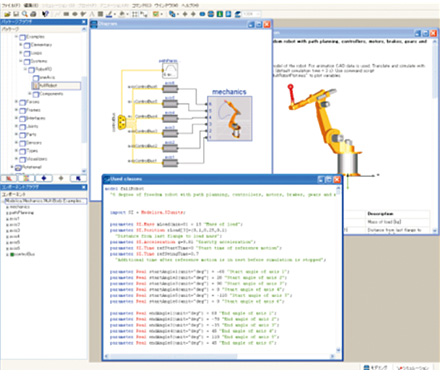Image resolution: width=440 pixels, height=376 pixels.
Task: Select pathPlanning in the component browser
Action: [21, 212]
